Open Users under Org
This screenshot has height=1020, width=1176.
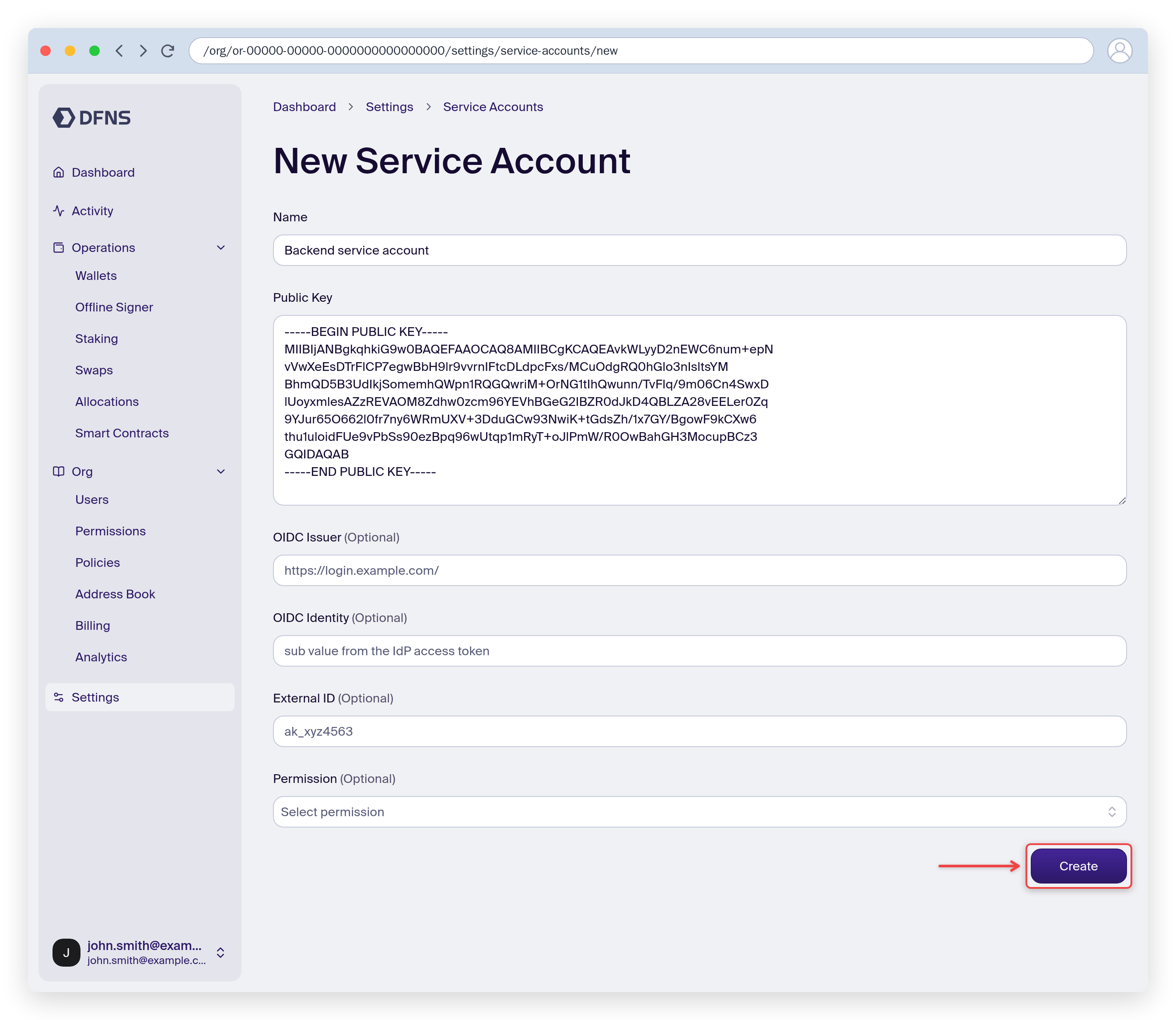[91, 500]
